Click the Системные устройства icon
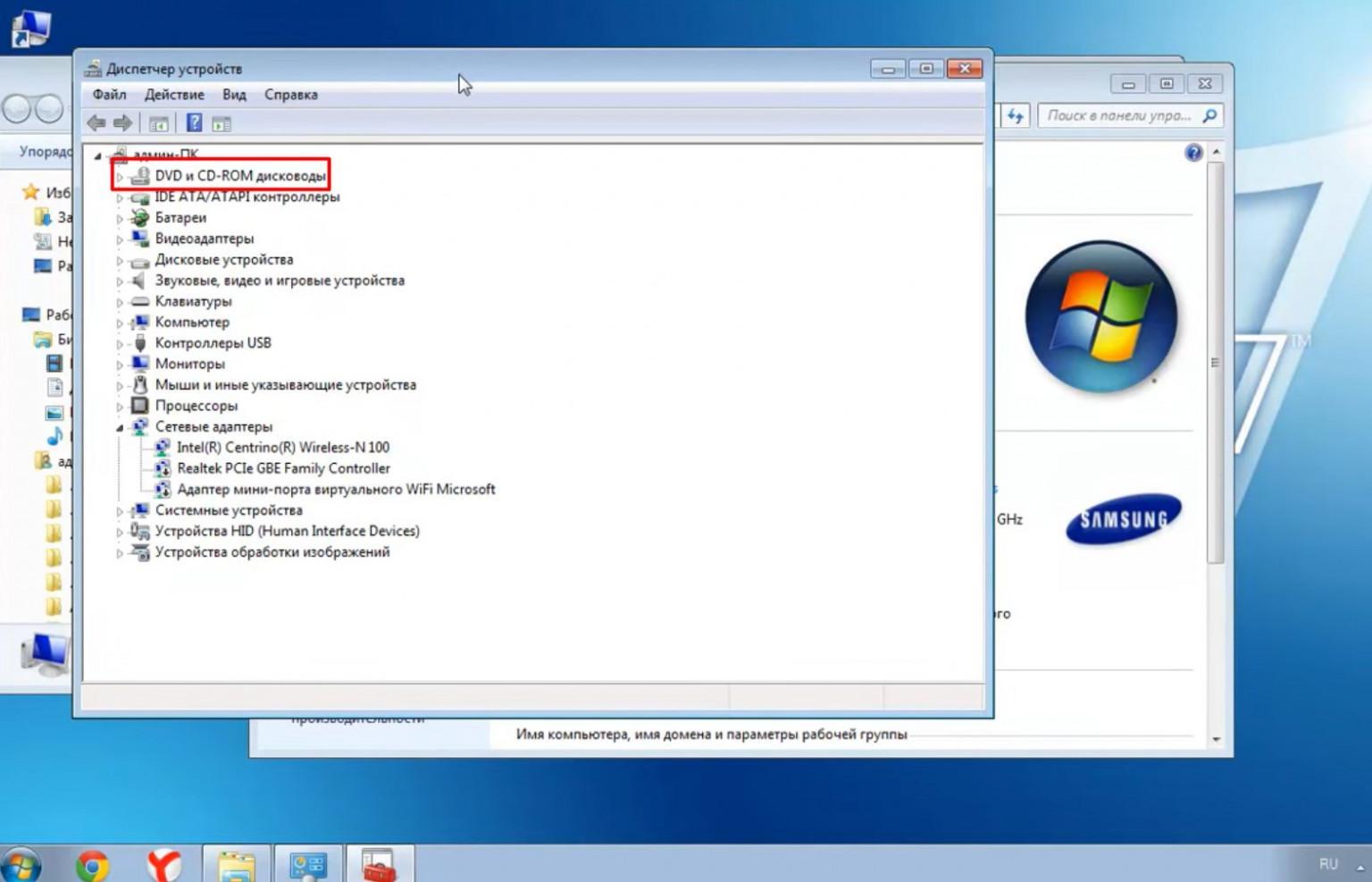 [139, 510]
